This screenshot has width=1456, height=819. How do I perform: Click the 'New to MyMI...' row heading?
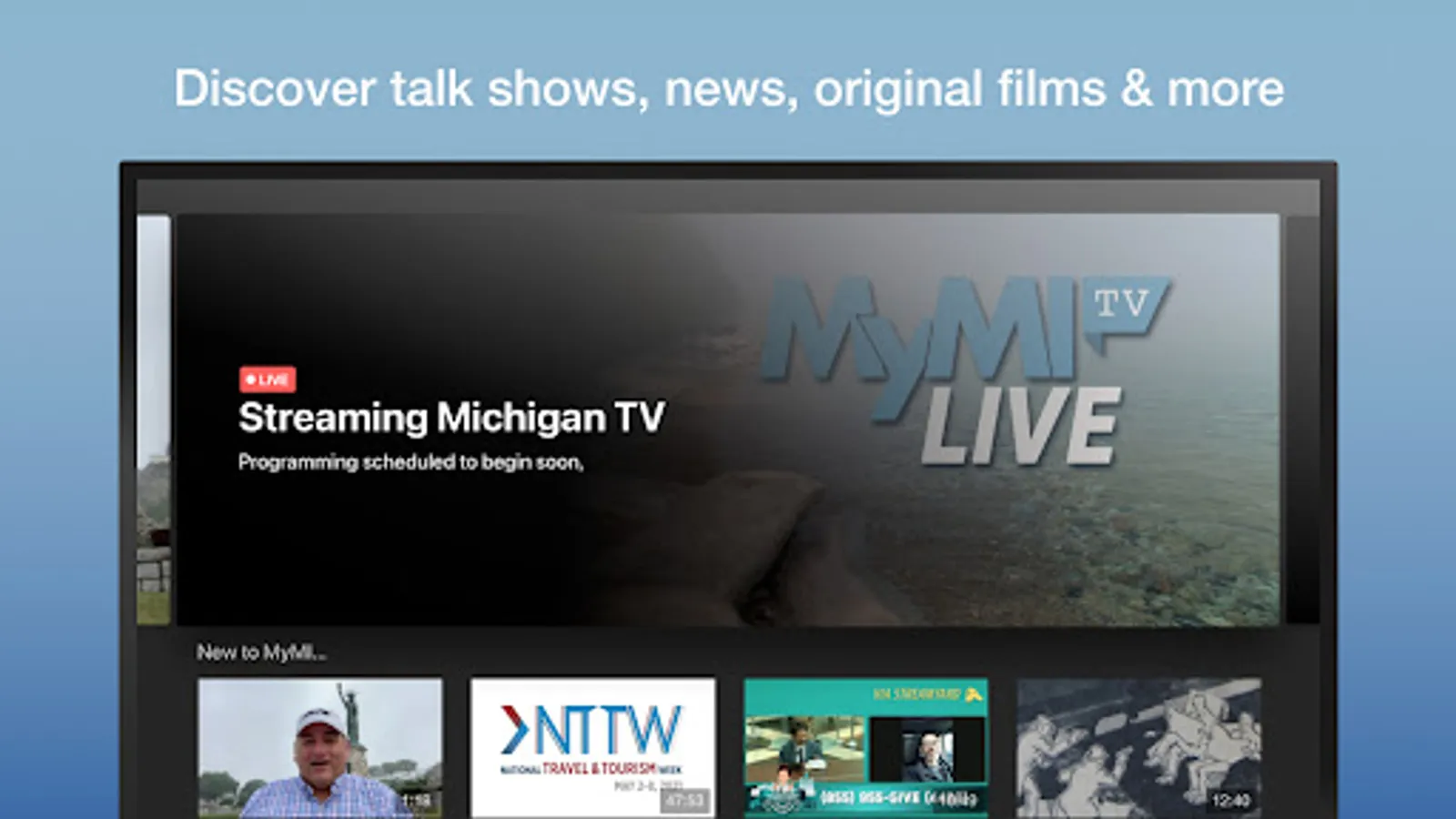(261, 652)
